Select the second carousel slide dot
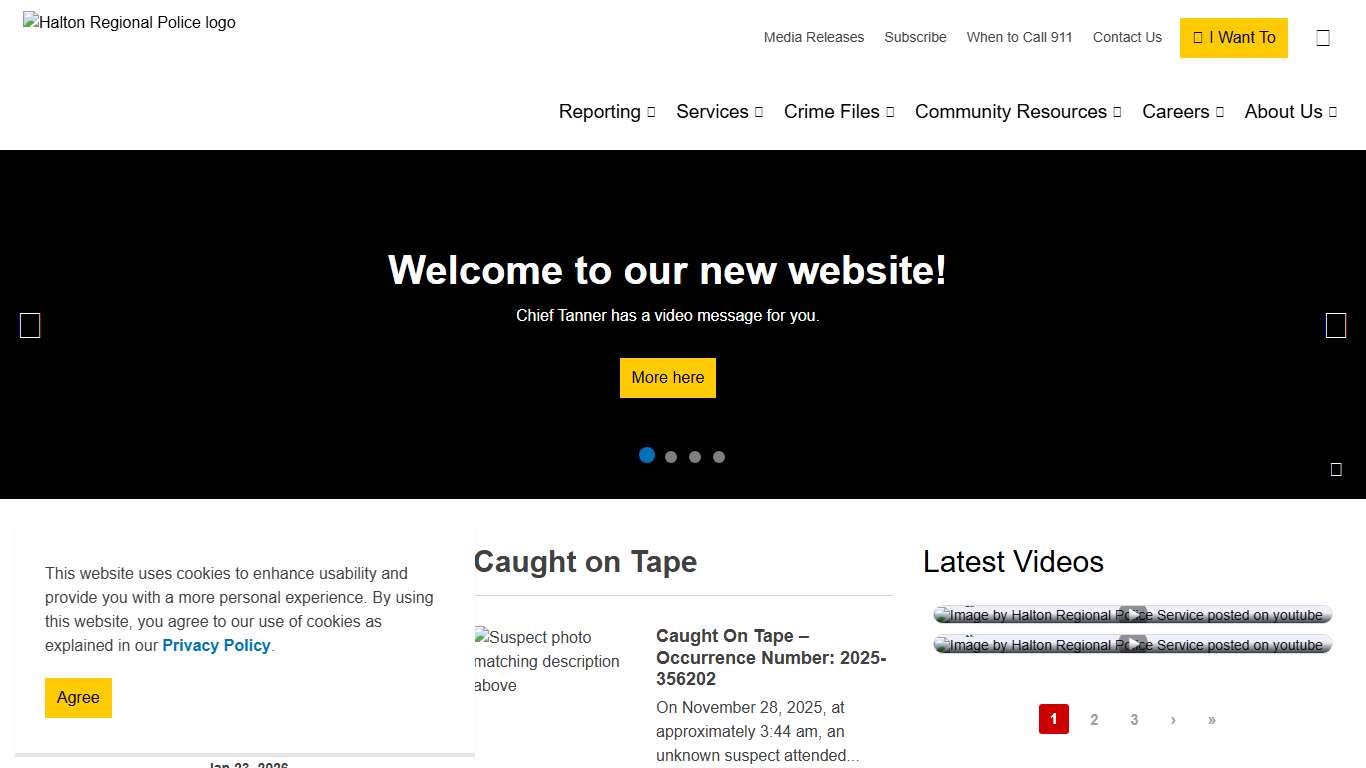This screenshot has width=1366, height=768. pyautogui.click(x=671, y=457)
